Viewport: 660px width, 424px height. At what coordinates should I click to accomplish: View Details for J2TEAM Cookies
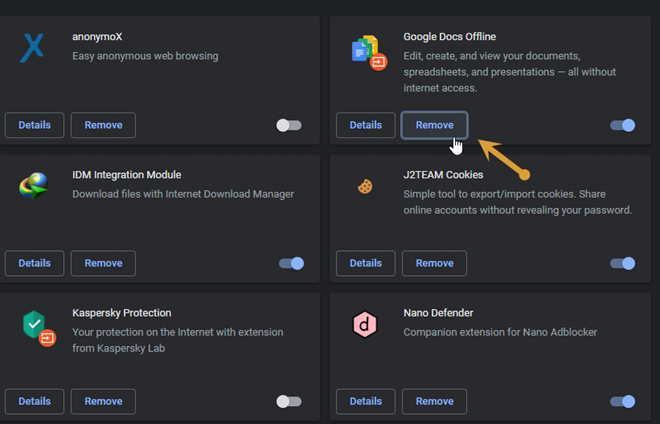365,263
